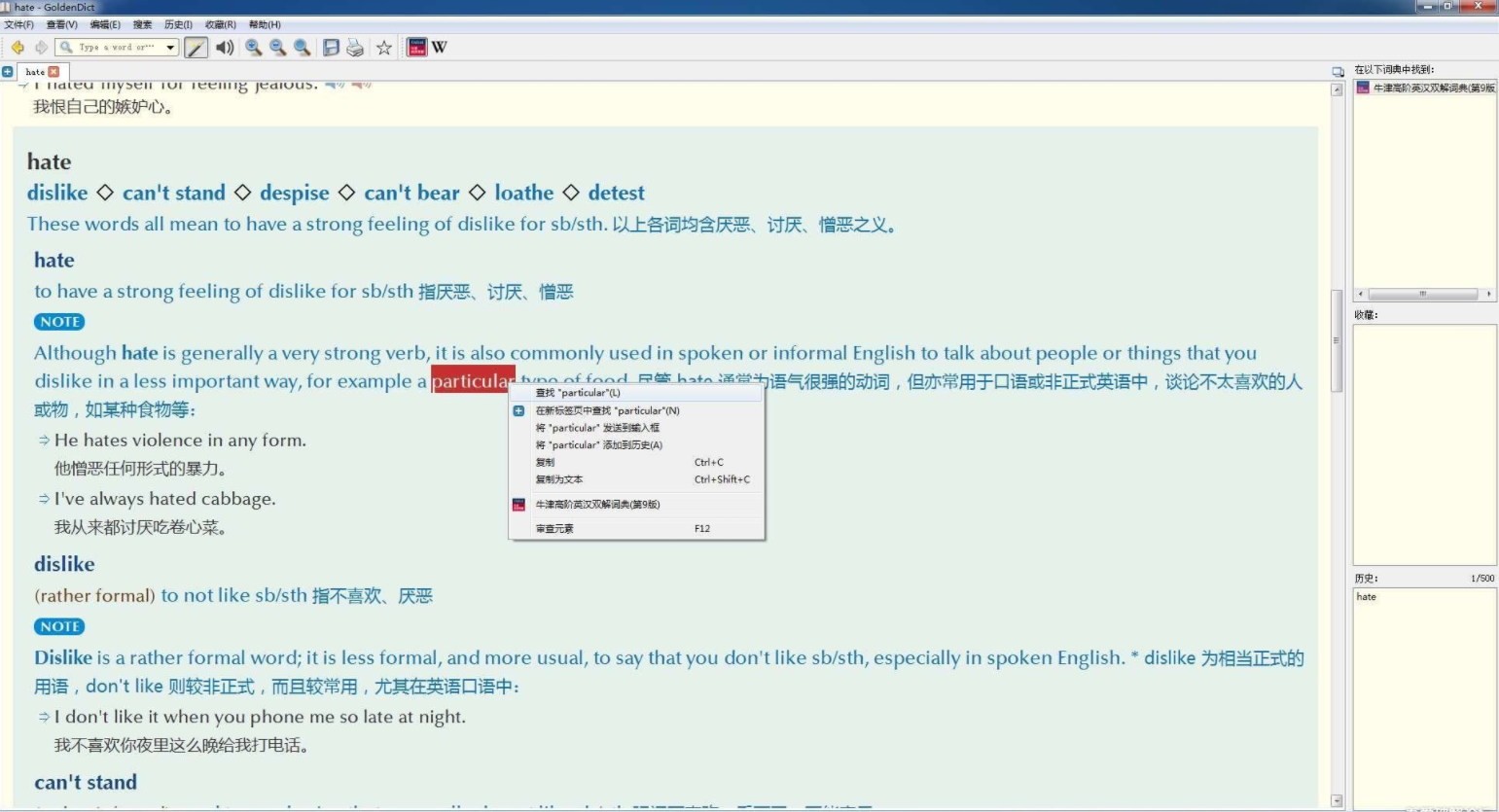Click the article vertical scrollbar thumb
Viewport: 1499px width, 812px height.
pos(1337,340)
